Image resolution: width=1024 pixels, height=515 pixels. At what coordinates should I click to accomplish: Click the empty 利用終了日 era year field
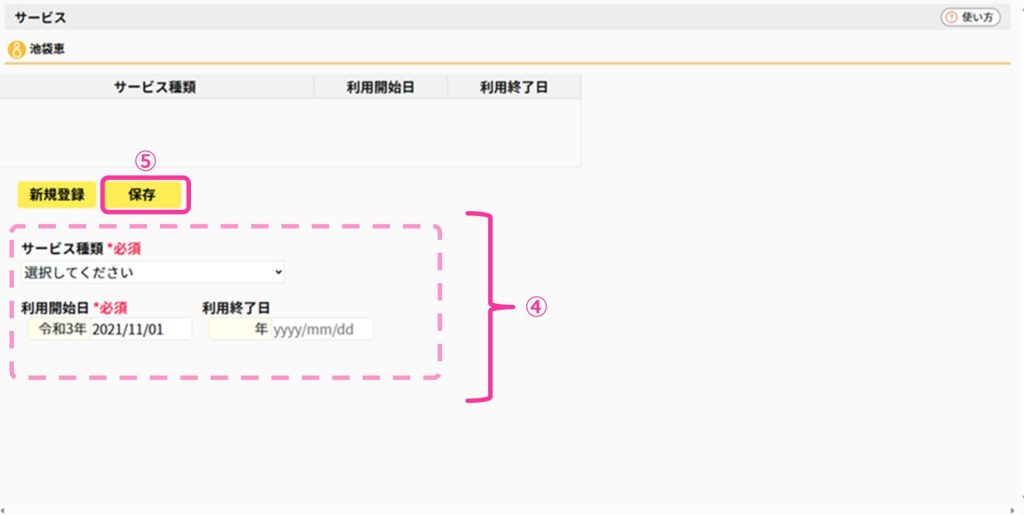coord(240,329)
